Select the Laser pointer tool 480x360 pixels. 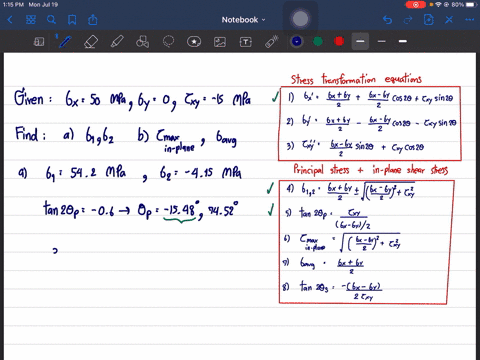(x=272, y=42)
